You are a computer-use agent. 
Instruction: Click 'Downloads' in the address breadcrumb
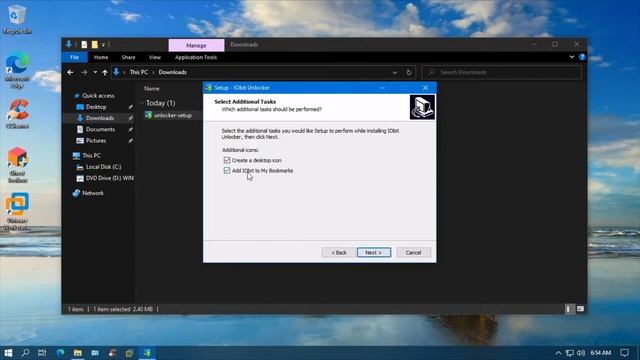173,72
